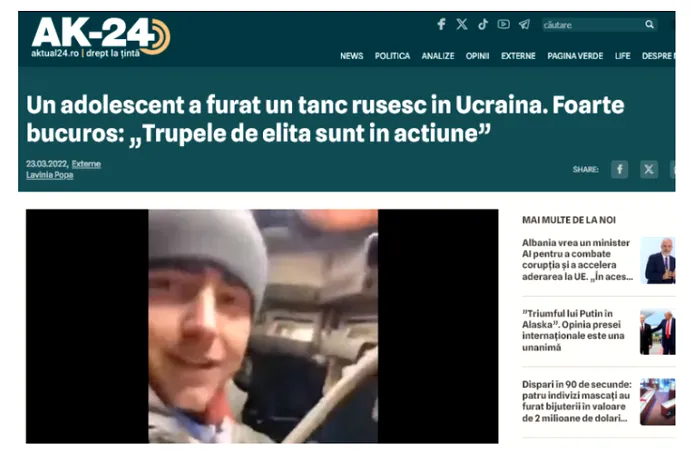This screenshot has height=469, width=700.
Task: Open the PAGINA VERDE menu item
Action: (575, 56)
